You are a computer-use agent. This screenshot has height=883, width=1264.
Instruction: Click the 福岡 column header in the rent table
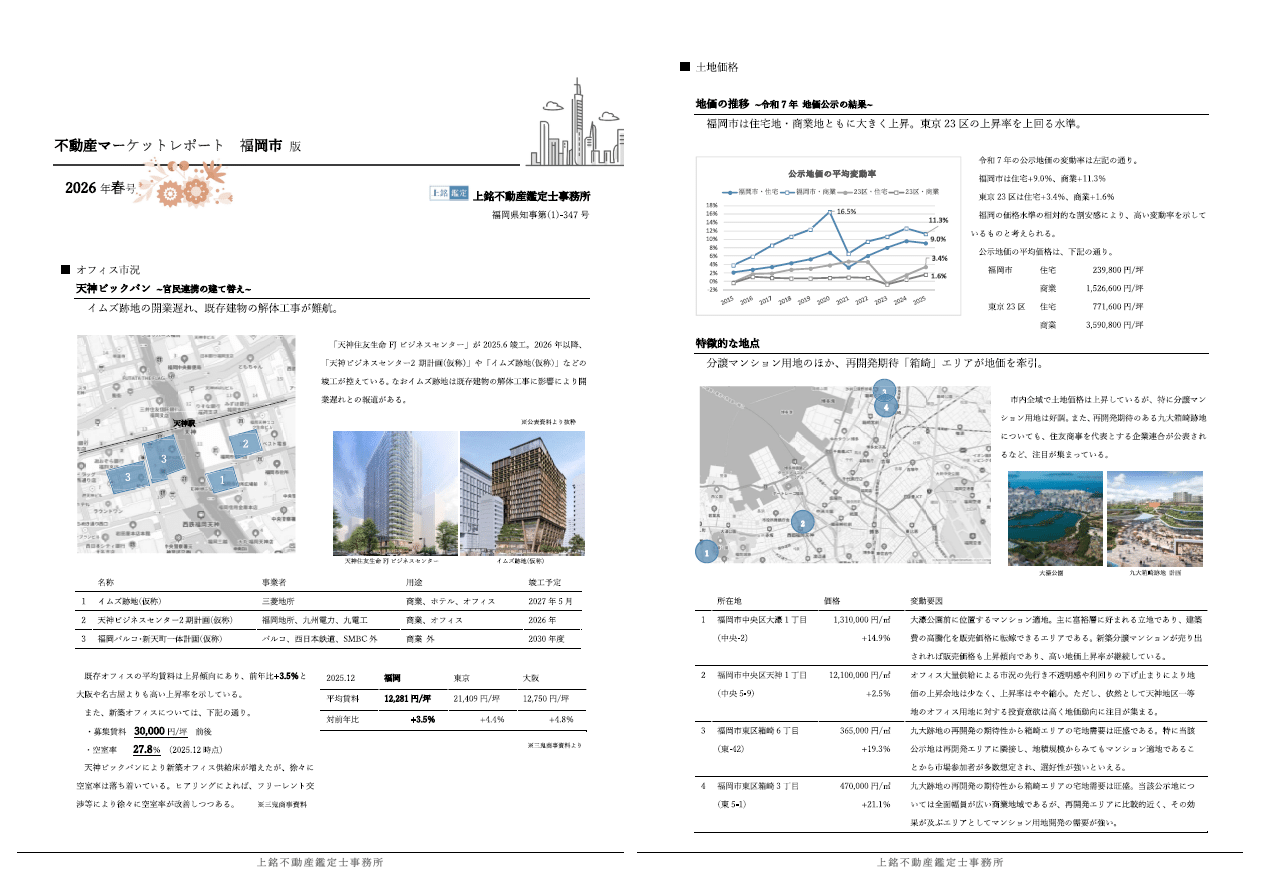pyautogui.click(x=392, y=677)
